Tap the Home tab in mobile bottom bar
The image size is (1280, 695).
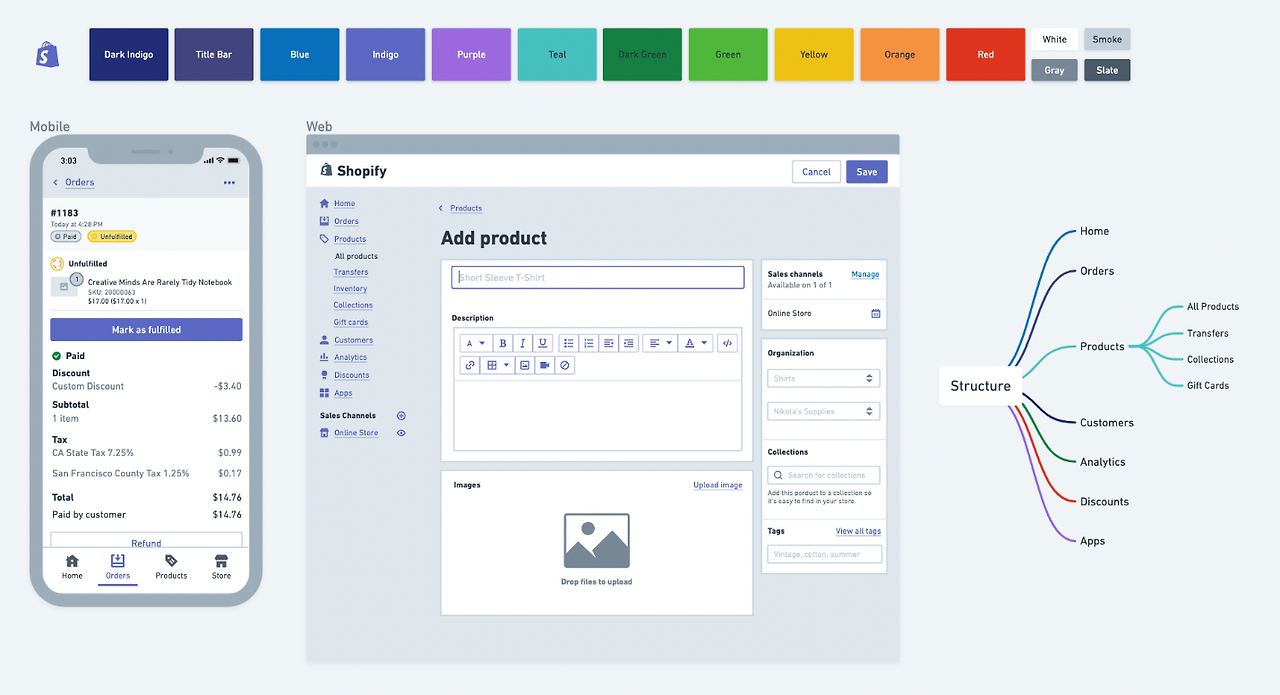coord(72,566)
